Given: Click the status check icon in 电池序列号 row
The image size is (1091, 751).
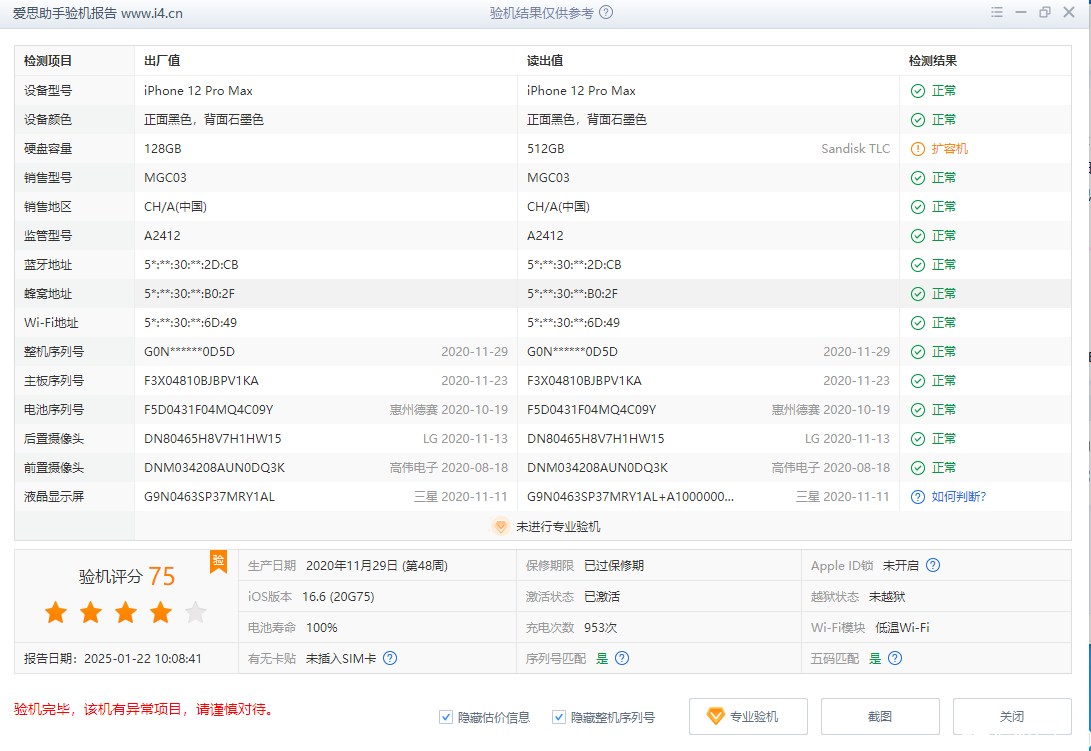Looking at the screenshot, I should (918, 410).
